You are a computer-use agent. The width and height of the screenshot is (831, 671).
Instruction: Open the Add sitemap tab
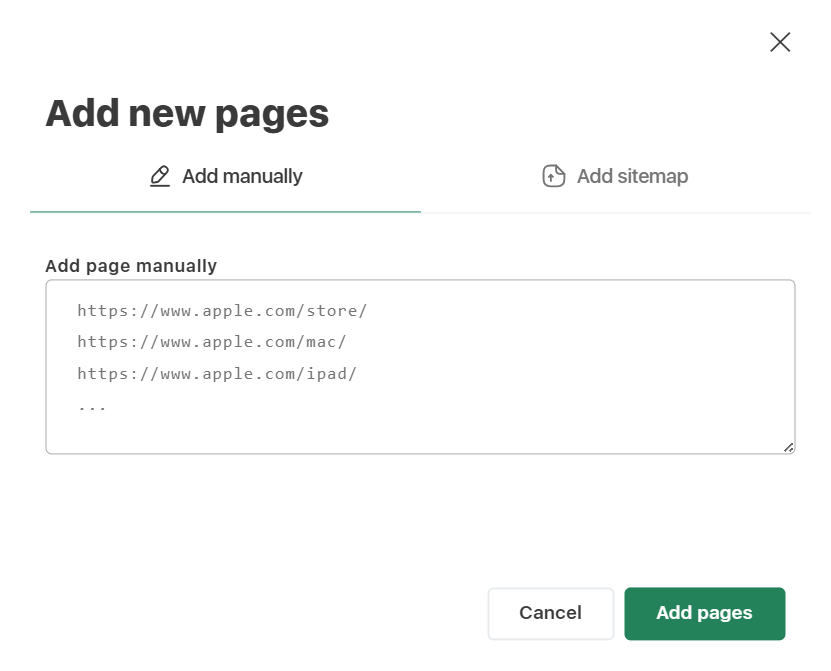(615, 177)
